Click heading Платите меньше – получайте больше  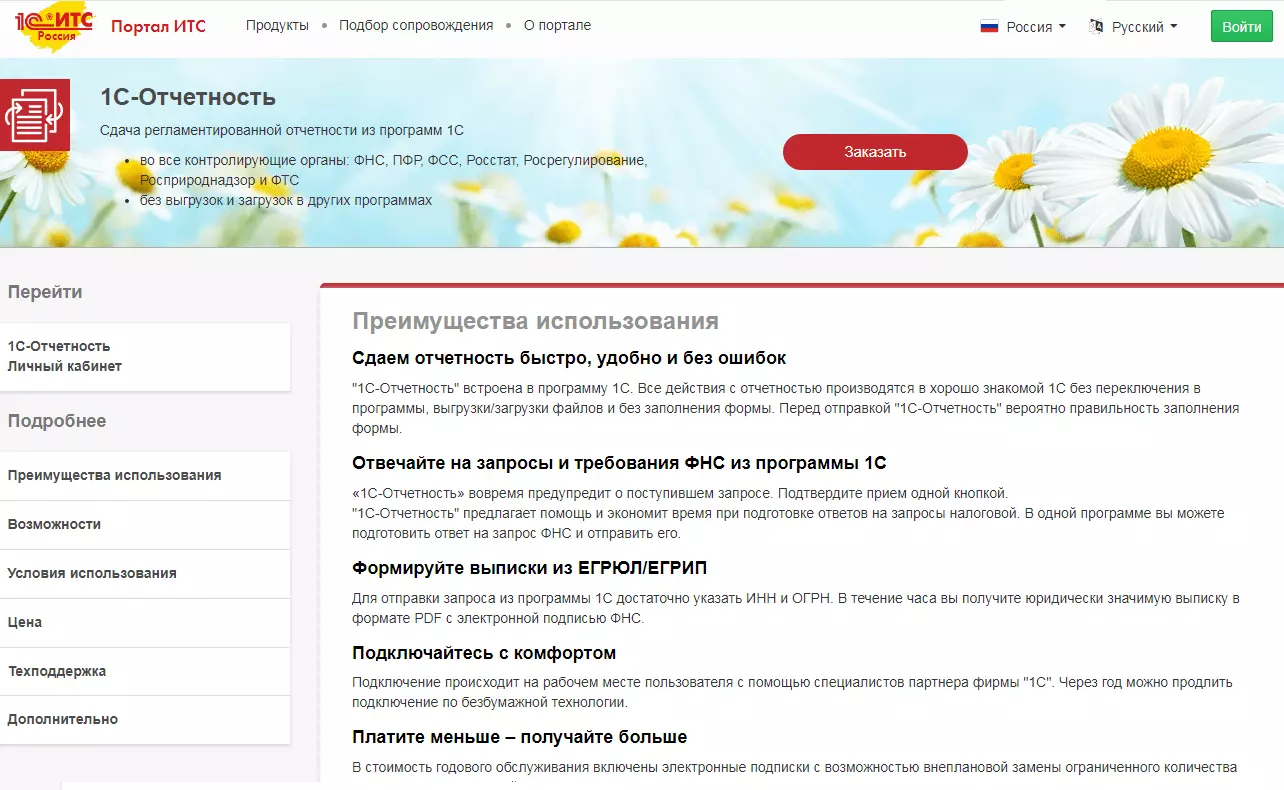click(x=519, y=737)
